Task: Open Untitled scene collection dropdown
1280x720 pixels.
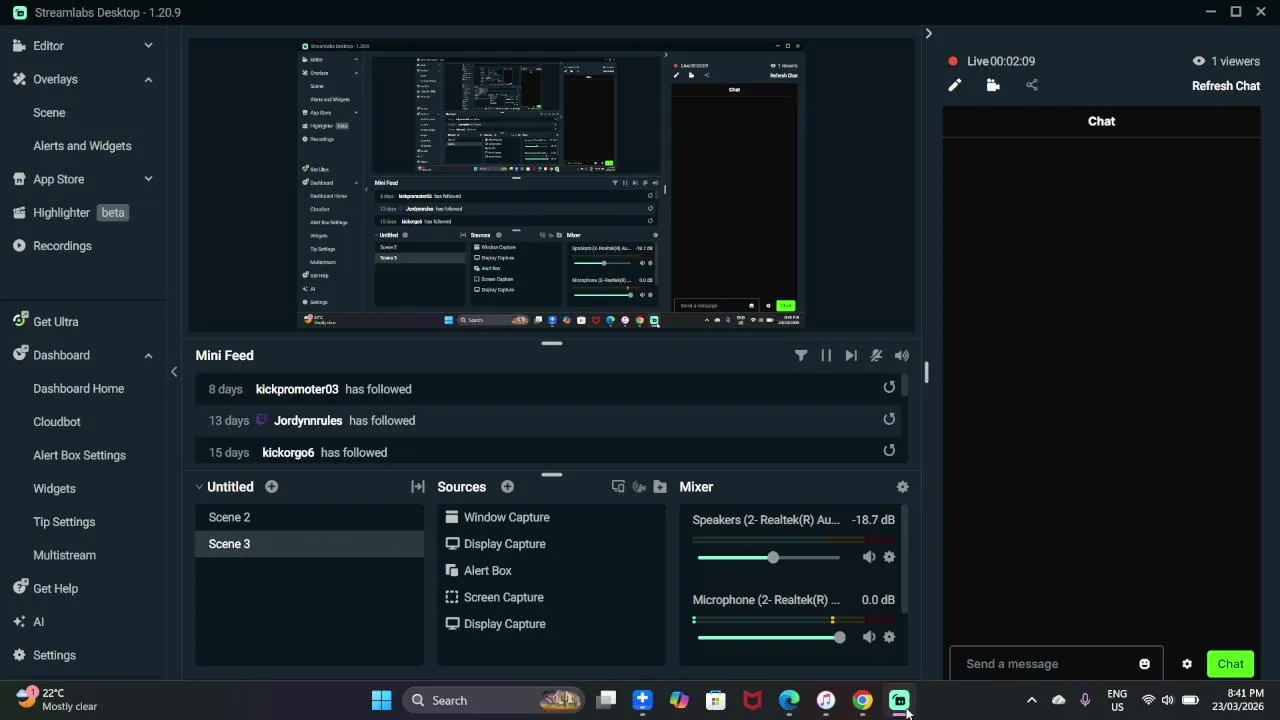Action: point(224,487)
